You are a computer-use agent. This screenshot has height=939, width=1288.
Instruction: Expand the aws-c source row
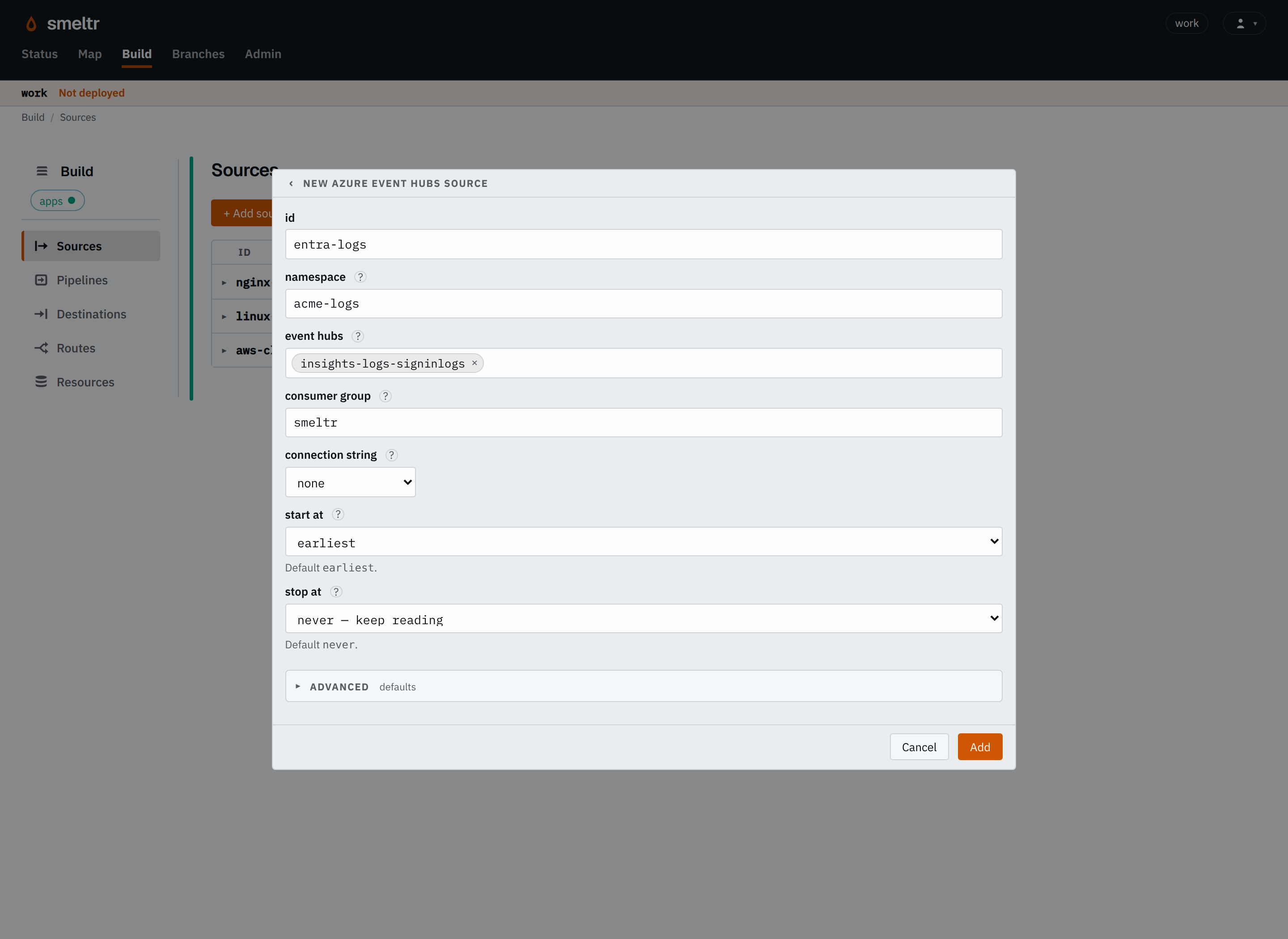pyautogui.click(x=224, y=351)
